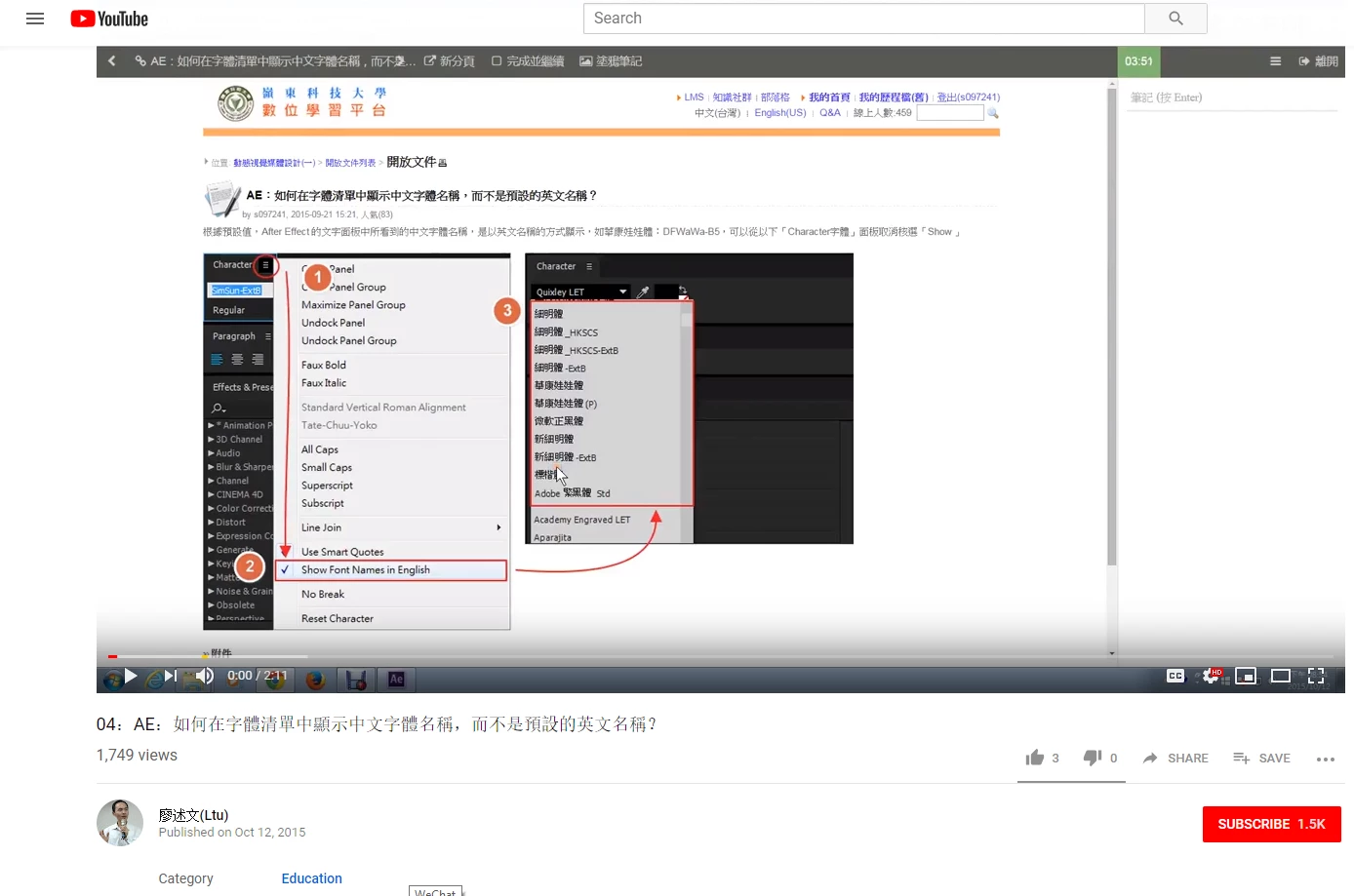Choose Use Smart Quotes menu entry
The image size is (1354, 896).
[x=342, y=552]
